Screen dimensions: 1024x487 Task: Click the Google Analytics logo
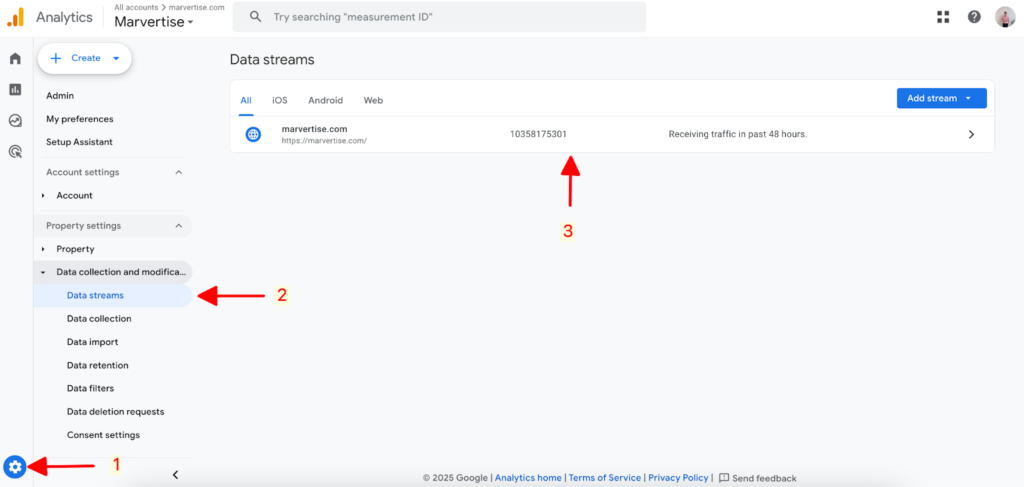click(16, 18)
